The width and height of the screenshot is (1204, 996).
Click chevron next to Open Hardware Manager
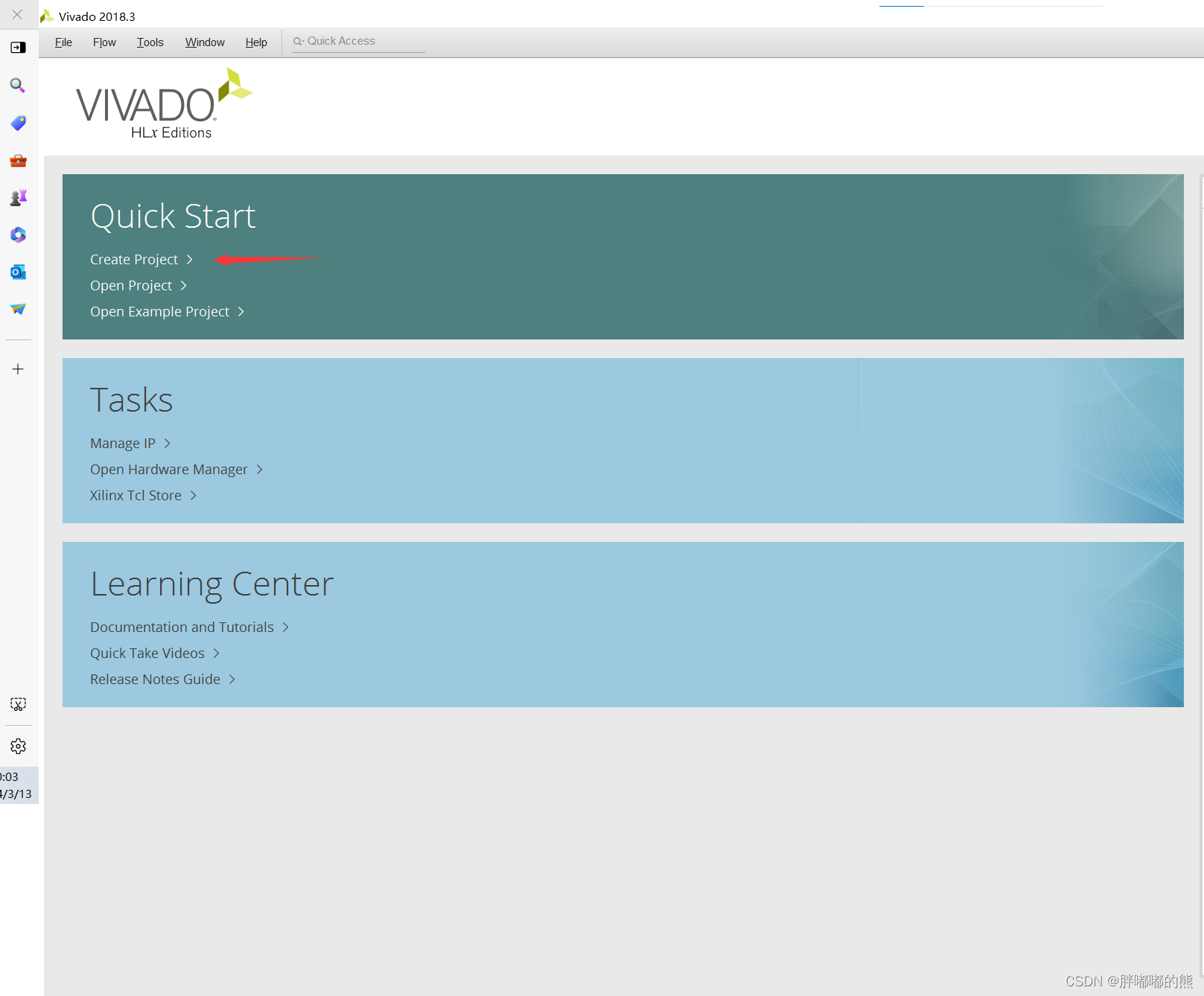(x=260, y=470)
